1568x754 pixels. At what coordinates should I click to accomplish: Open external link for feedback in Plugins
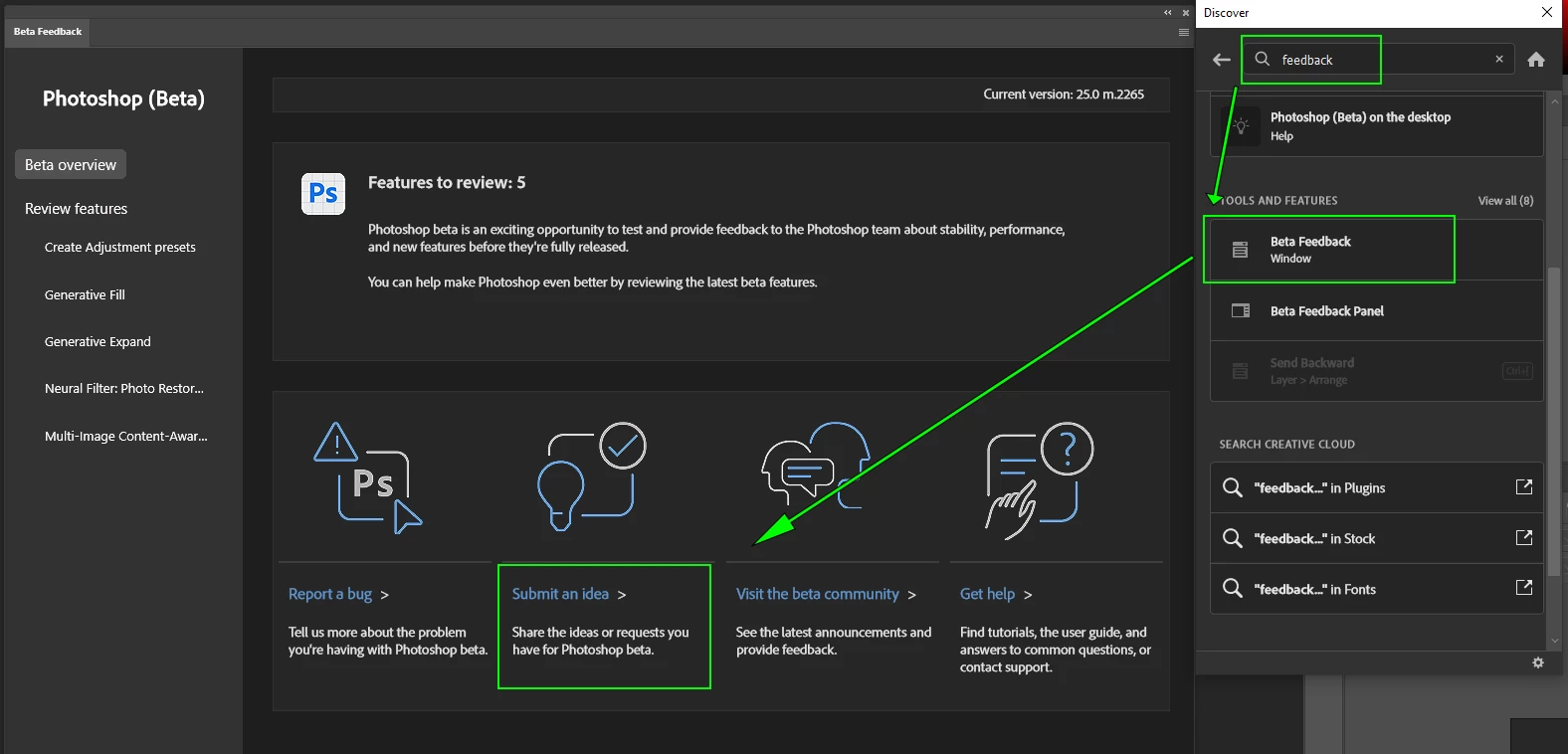pyautogui.click(x=1524, y=486)
